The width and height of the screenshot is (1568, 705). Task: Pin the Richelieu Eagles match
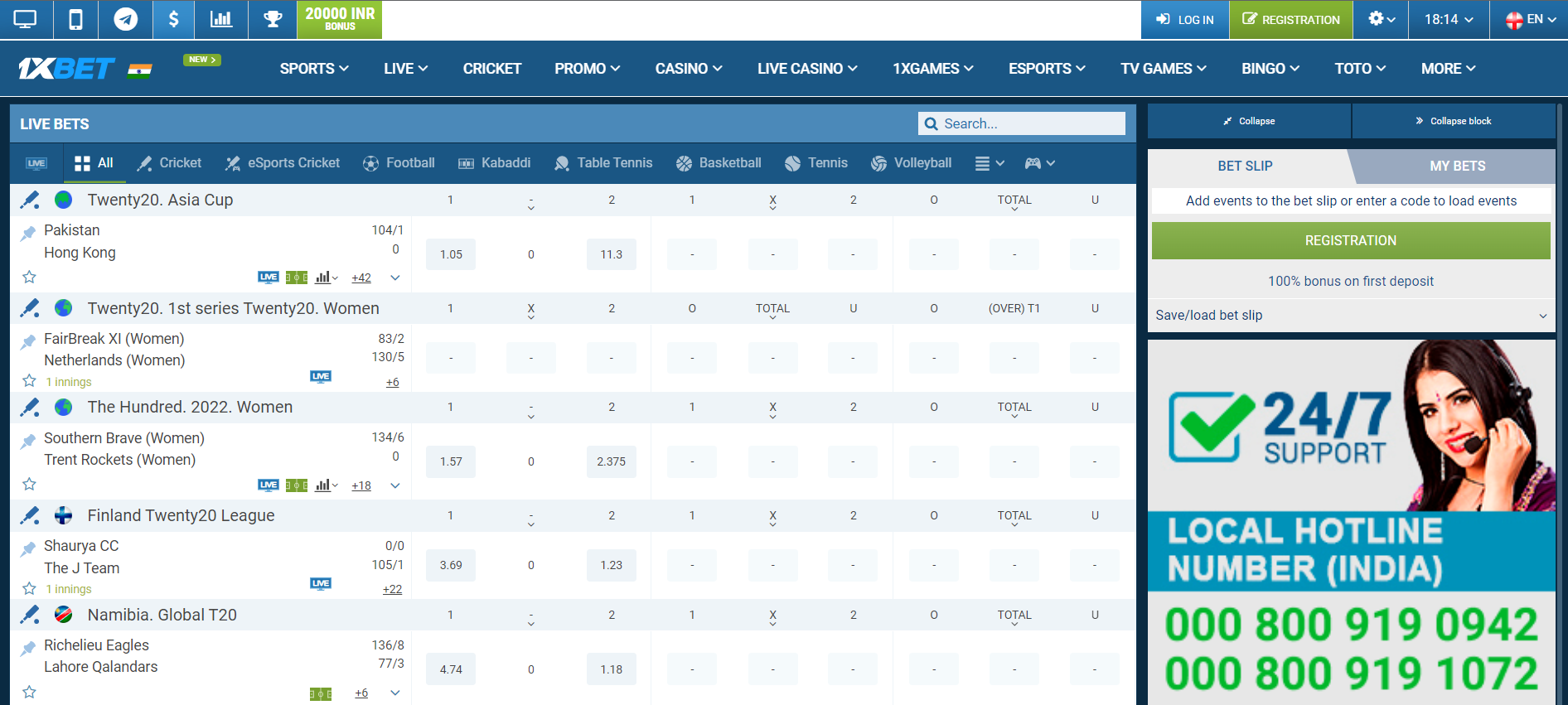(x=29, y=647)
